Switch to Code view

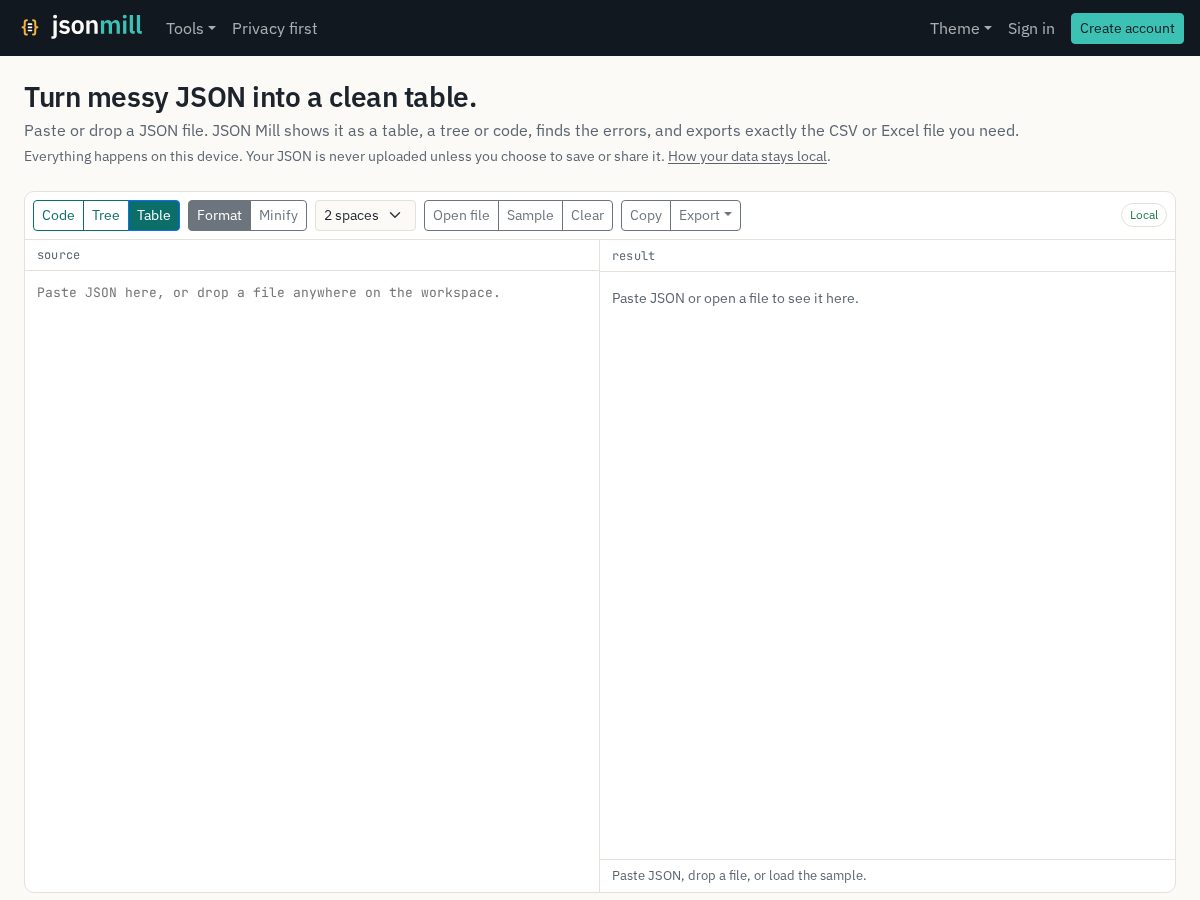point(58,215)
